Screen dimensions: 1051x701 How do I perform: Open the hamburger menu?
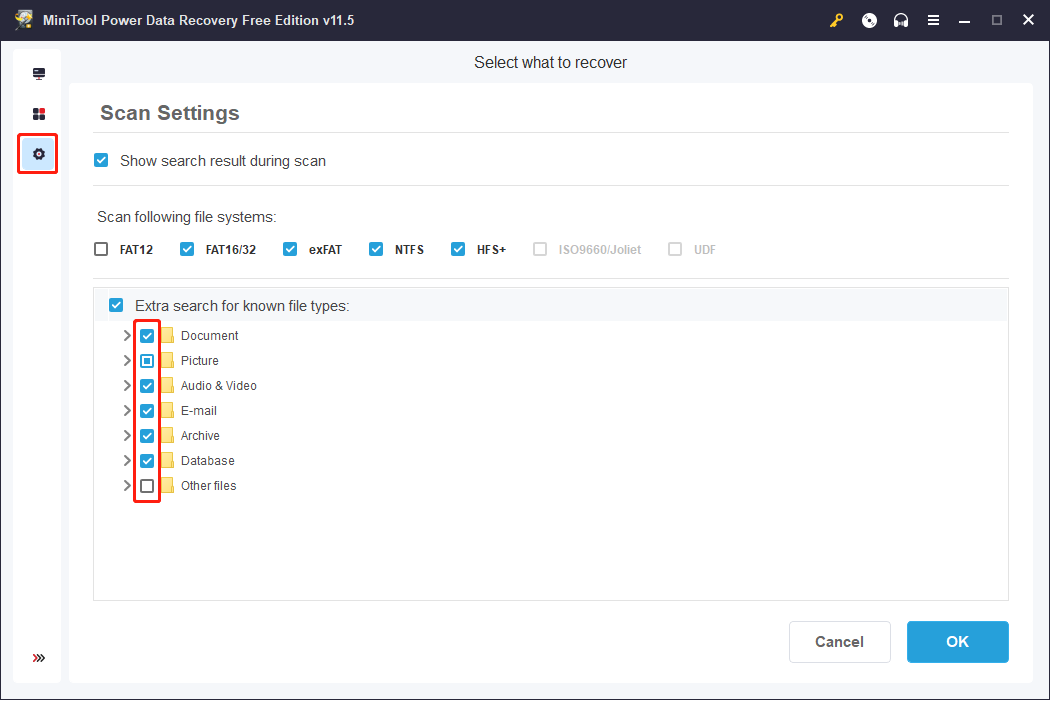[933, 20]
